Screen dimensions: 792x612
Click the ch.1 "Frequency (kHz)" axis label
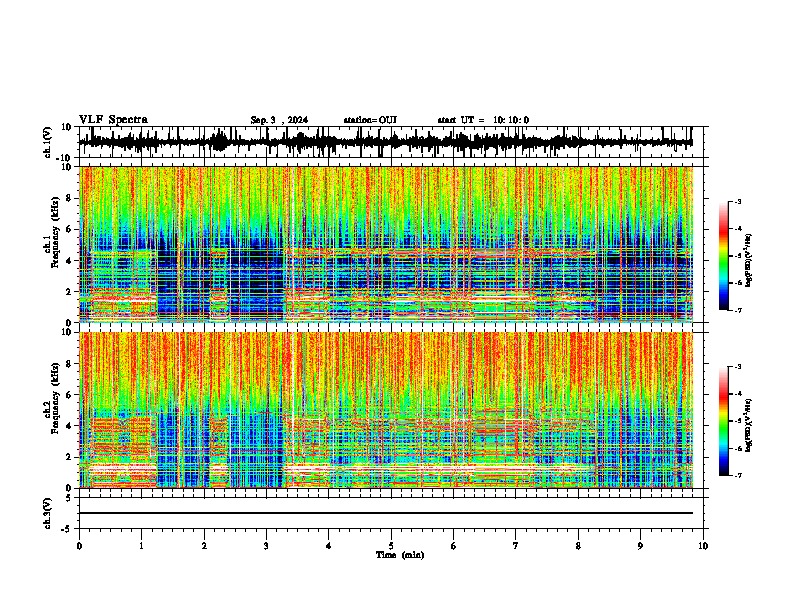tap(55, 233)
